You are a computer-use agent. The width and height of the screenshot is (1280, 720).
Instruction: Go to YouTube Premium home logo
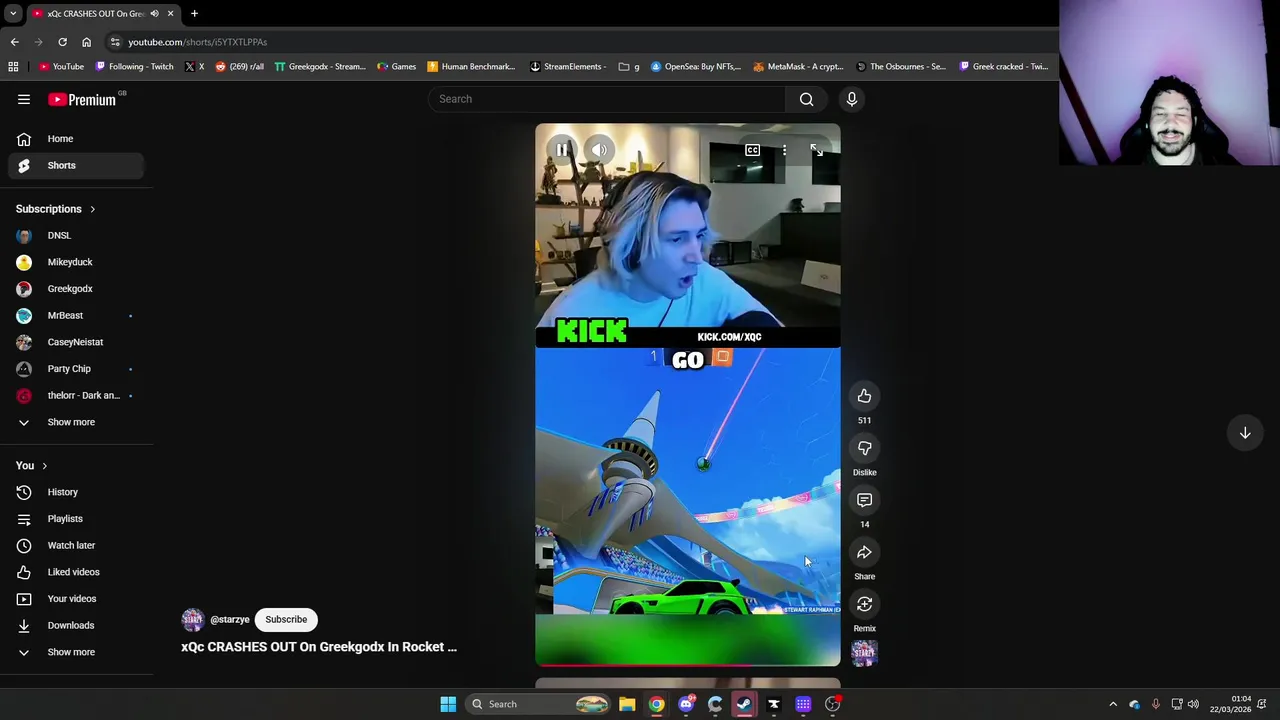(82, 99)
